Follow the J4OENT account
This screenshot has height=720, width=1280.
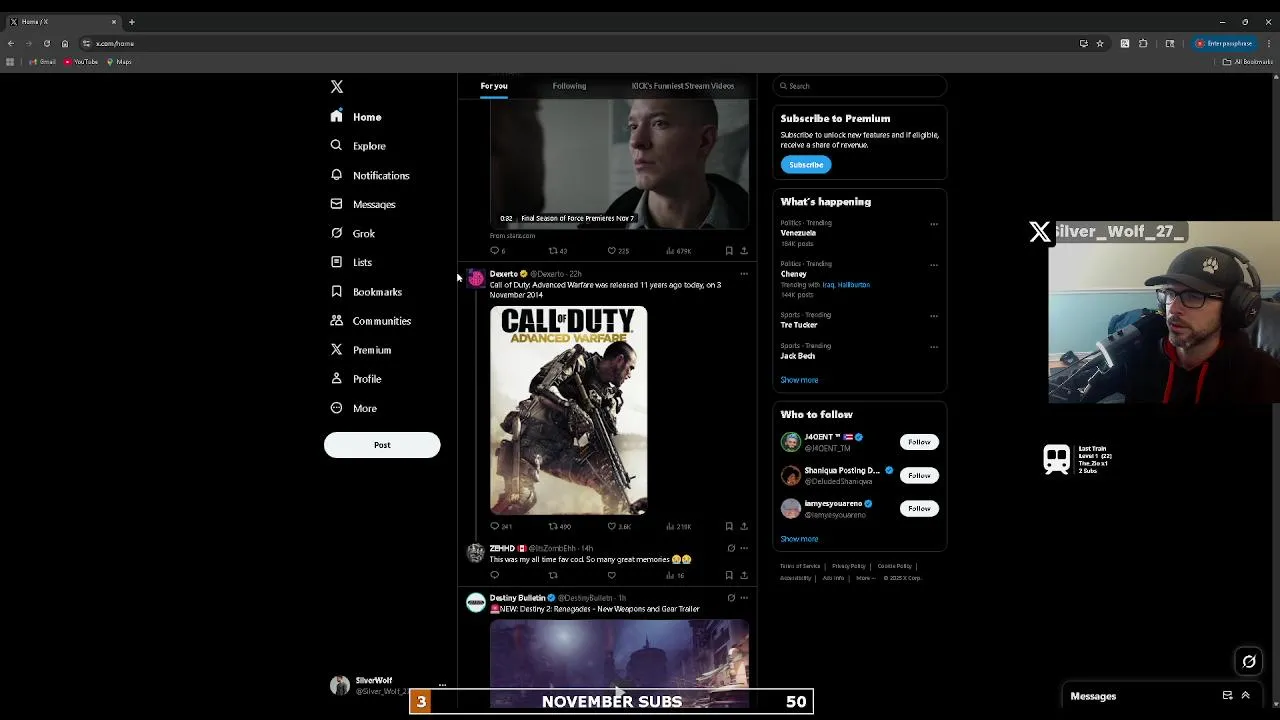click(x=919, y=442)
